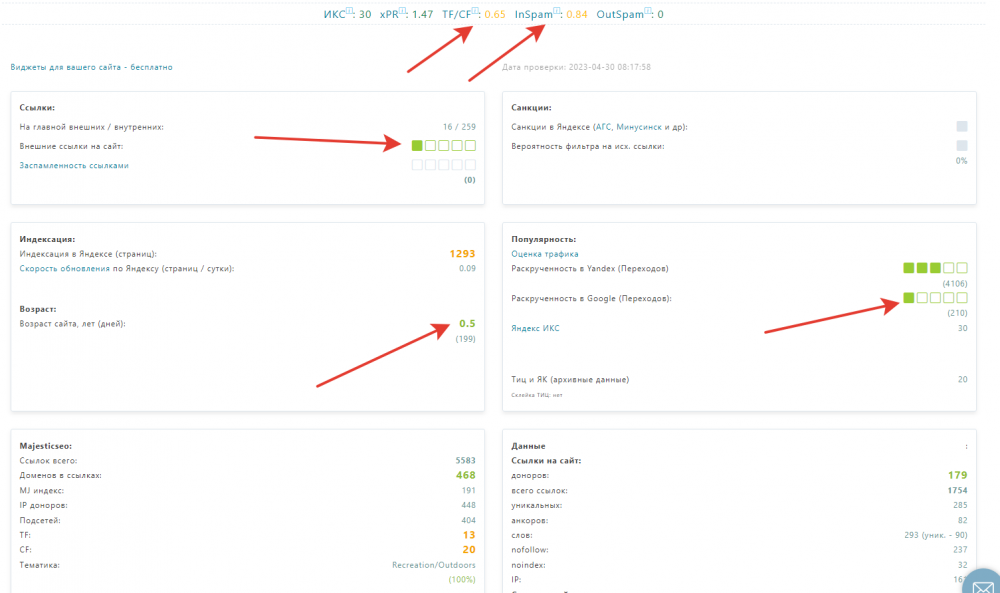Open the mail chat widget icon
The image size is (1000, 593).
coord(983,584)
